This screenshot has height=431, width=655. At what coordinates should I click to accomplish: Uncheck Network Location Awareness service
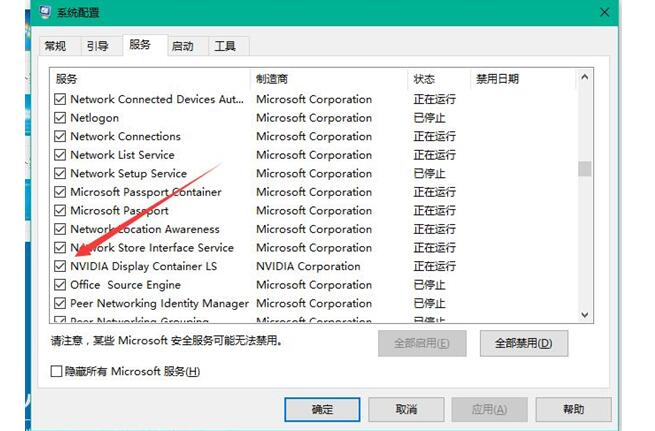tap(60, 229)
